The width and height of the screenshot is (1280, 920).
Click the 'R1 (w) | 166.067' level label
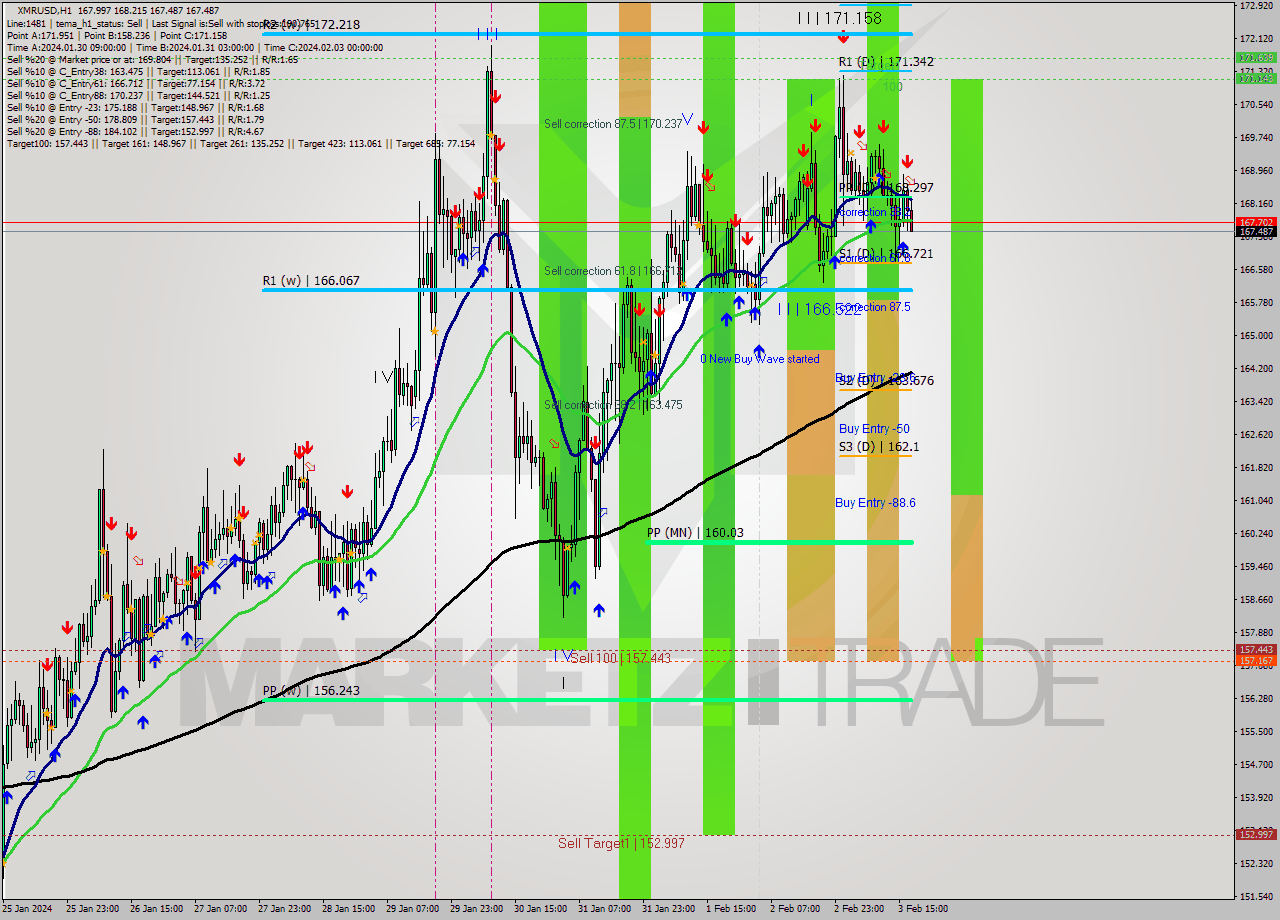coord(311,282)
